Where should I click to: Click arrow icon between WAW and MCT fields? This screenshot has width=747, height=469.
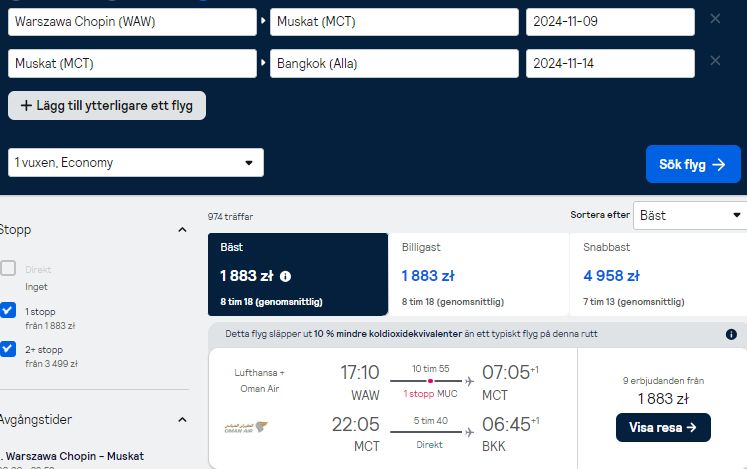pos(263,21)
